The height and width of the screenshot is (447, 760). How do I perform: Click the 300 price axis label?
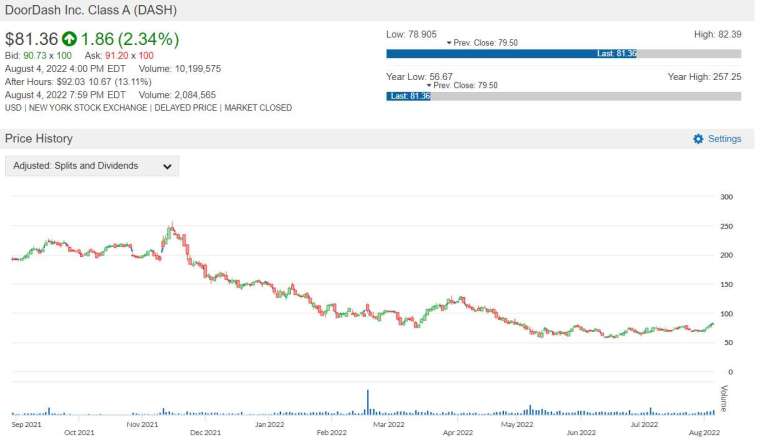tap(726, 197)
